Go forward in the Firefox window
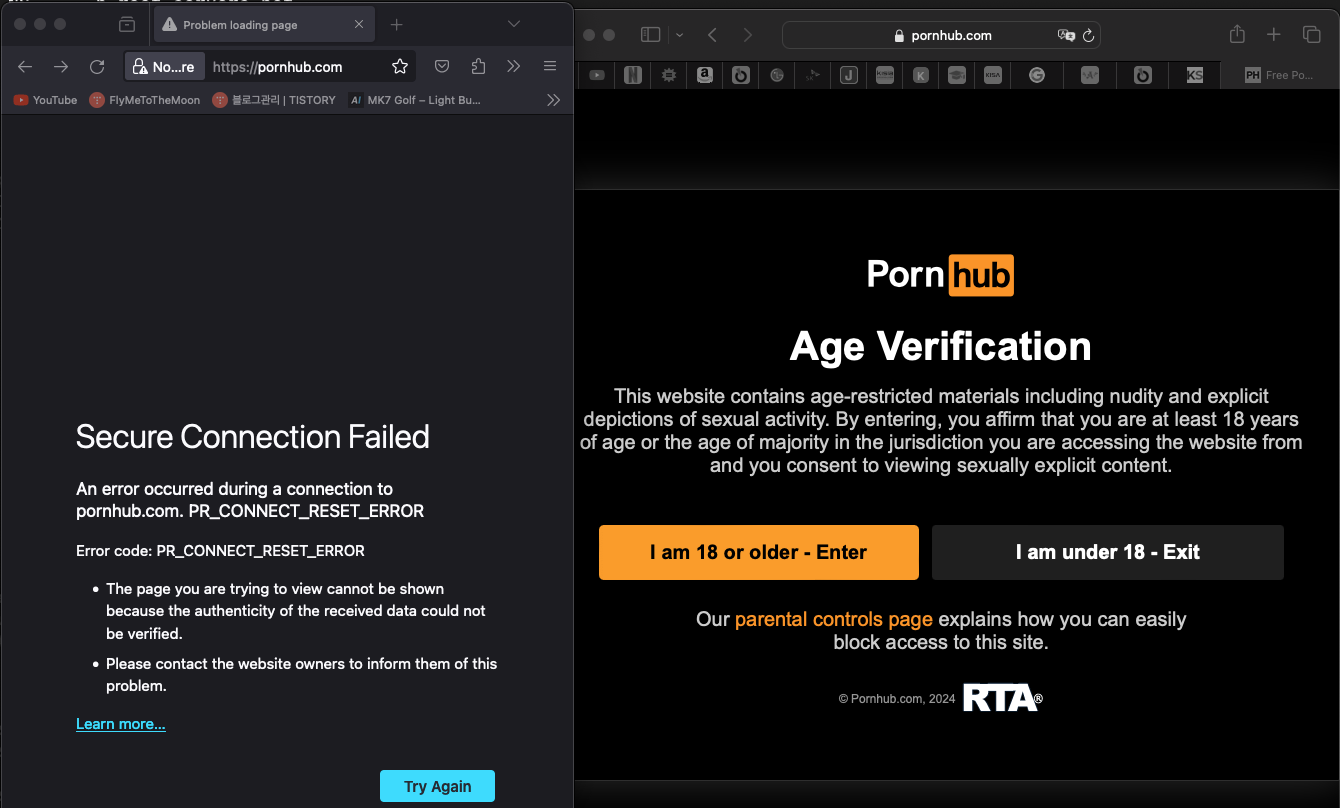This screenshot has width=1340, height=808. [x=61, y=67]
